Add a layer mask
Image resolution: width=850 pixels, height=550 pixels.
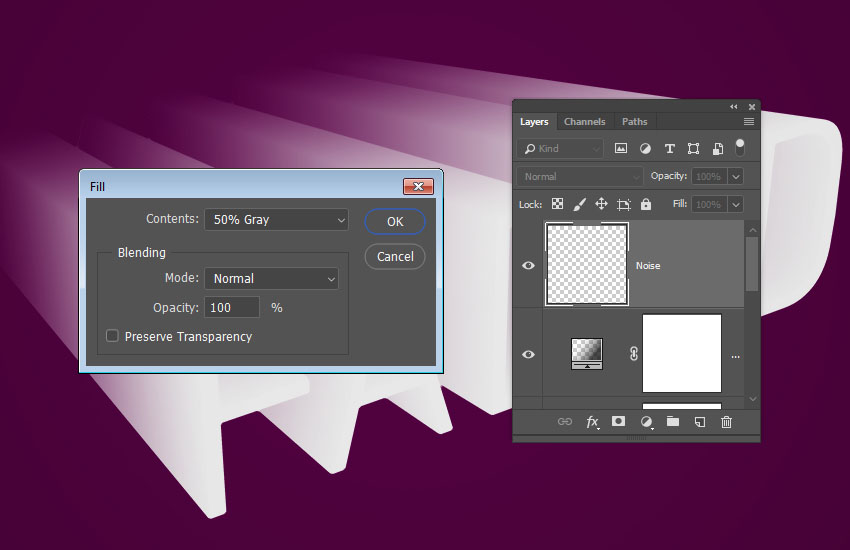coord(619,422)
